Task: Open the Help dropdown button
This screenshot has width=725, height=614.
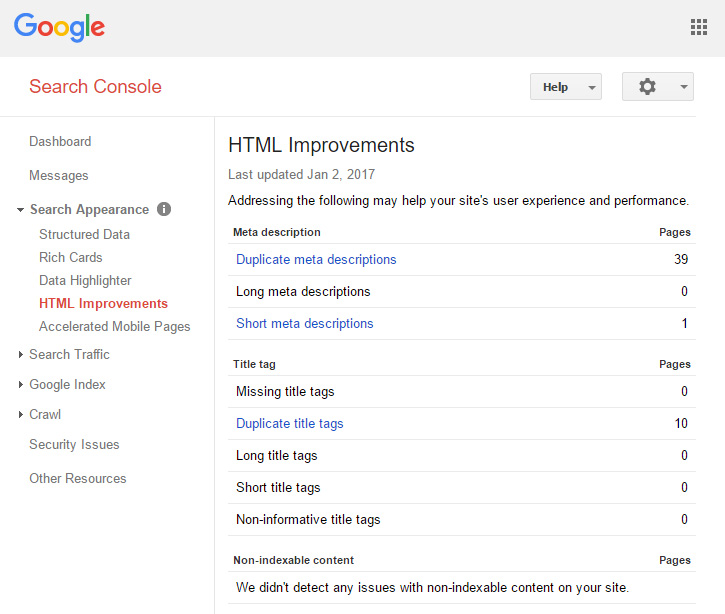Action: click(x=565, y=86)
